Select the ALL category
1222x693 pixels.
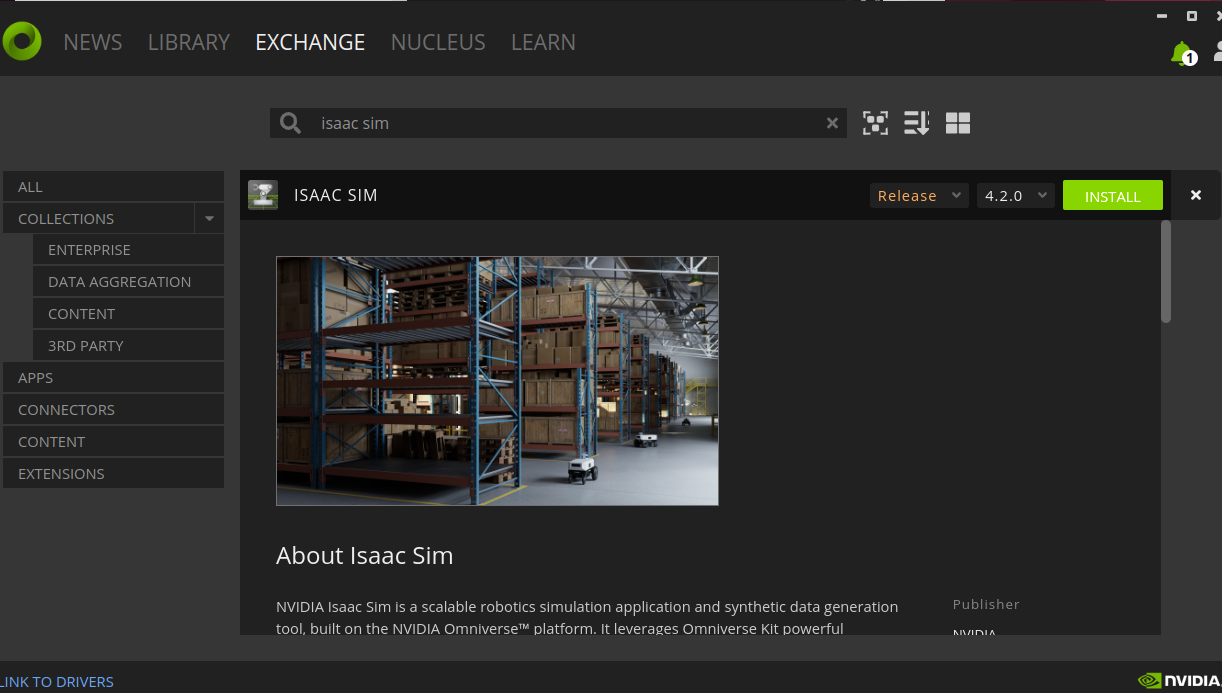pyautogui.click(x=113, y=187)
